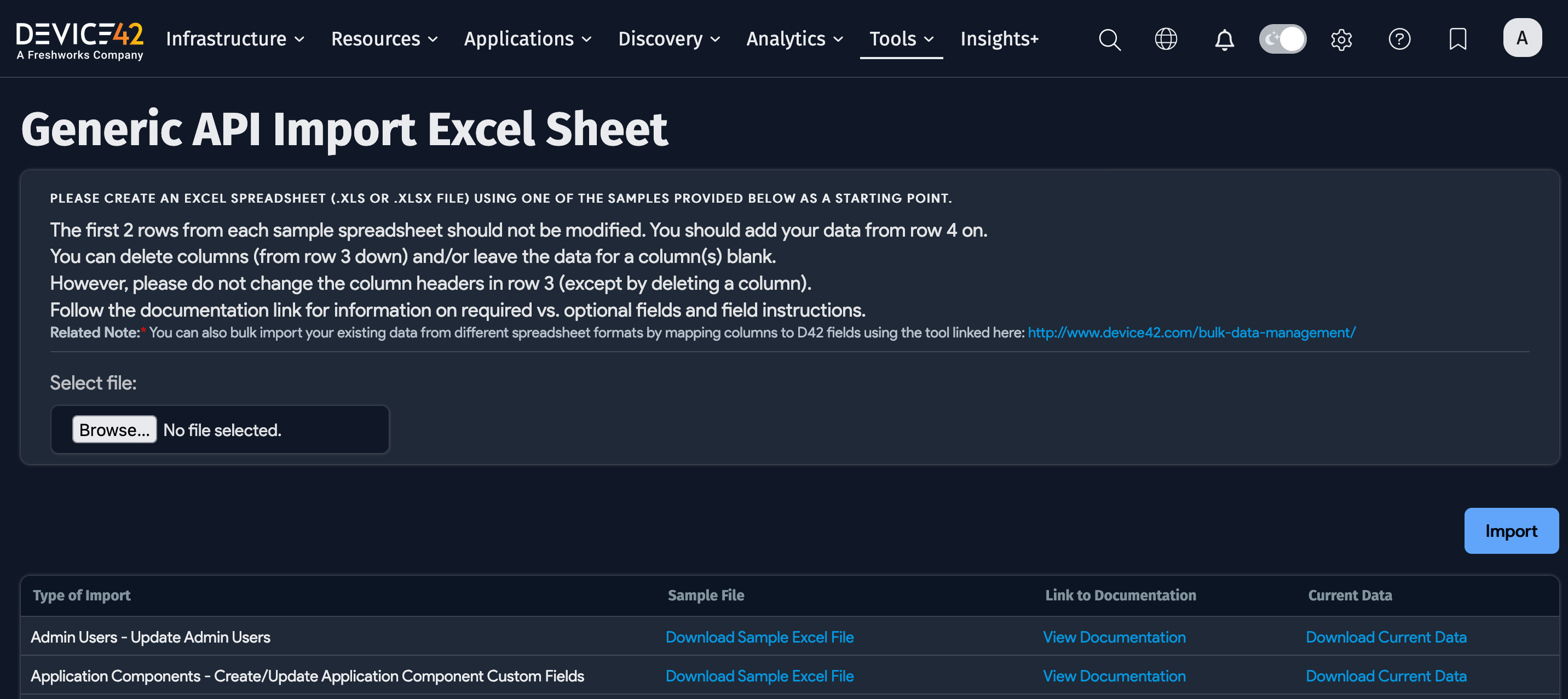Go to the Insights+ menu item

(x=999, y=39)
